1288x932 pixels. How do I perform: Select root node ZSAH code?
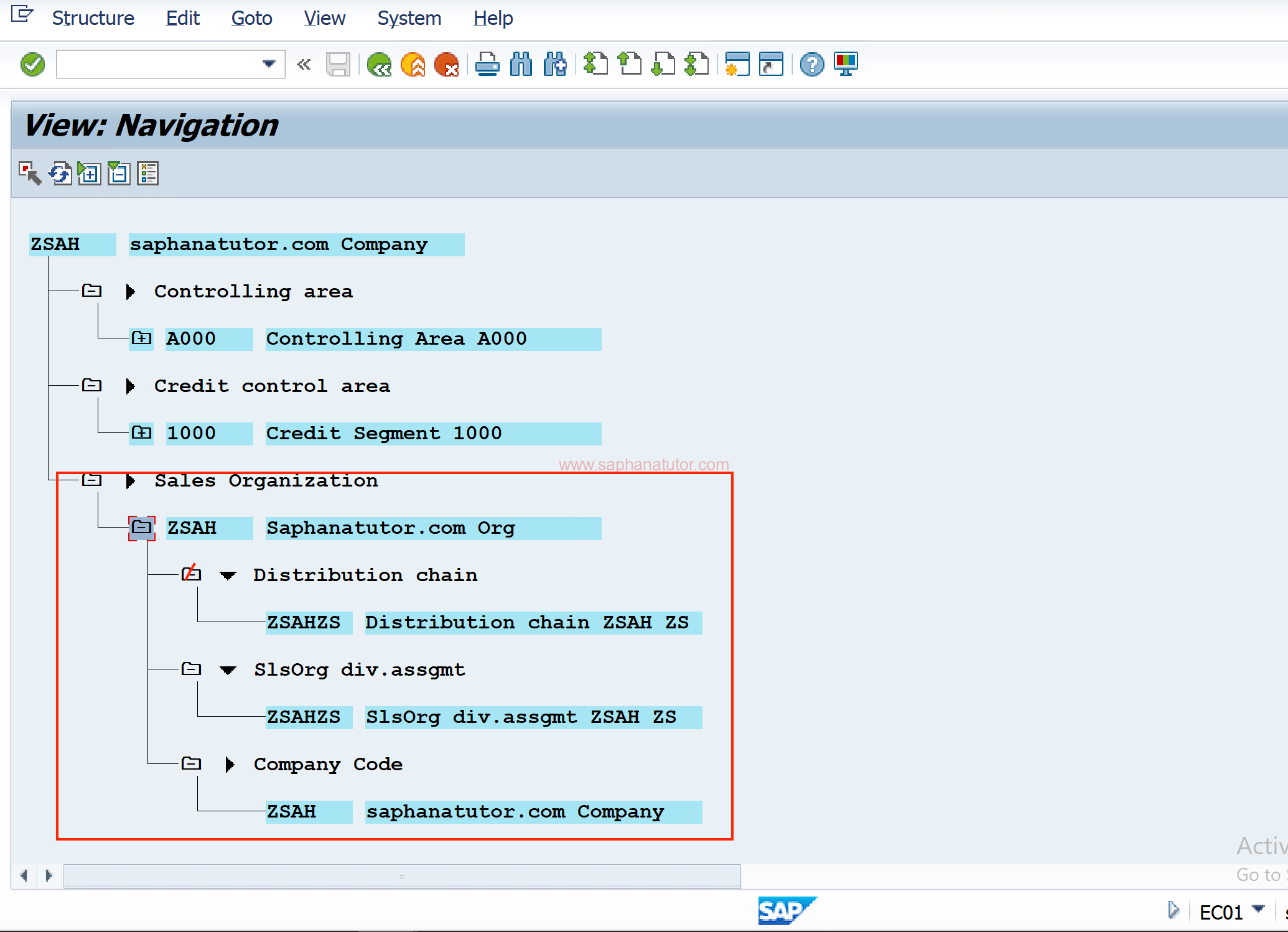pos(72,245)
